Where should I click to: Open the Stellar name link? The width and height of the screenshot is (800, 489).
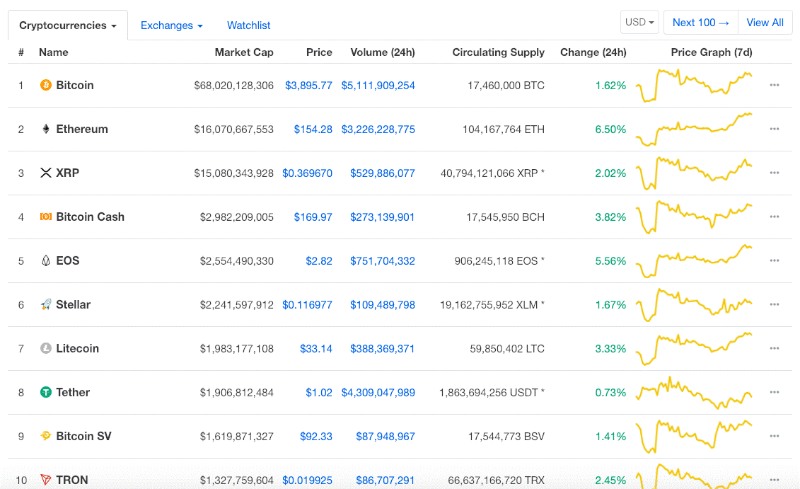(x=73, y=304)
